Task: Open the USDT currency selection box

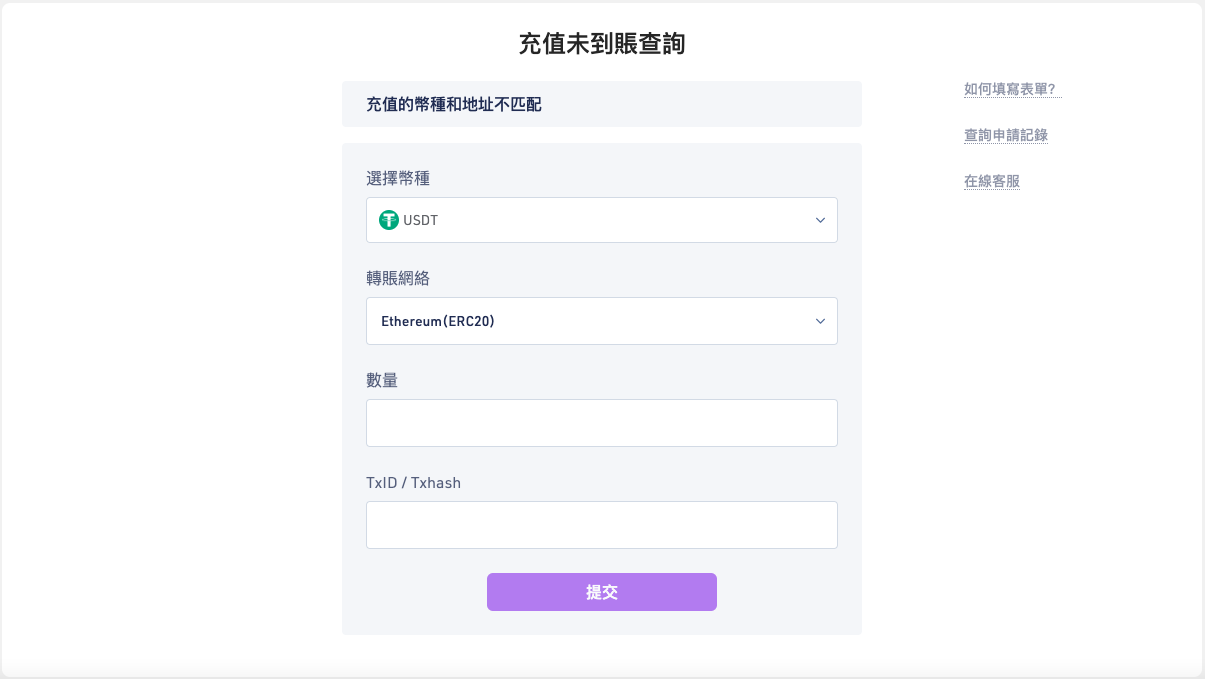Action: (602, 220)
